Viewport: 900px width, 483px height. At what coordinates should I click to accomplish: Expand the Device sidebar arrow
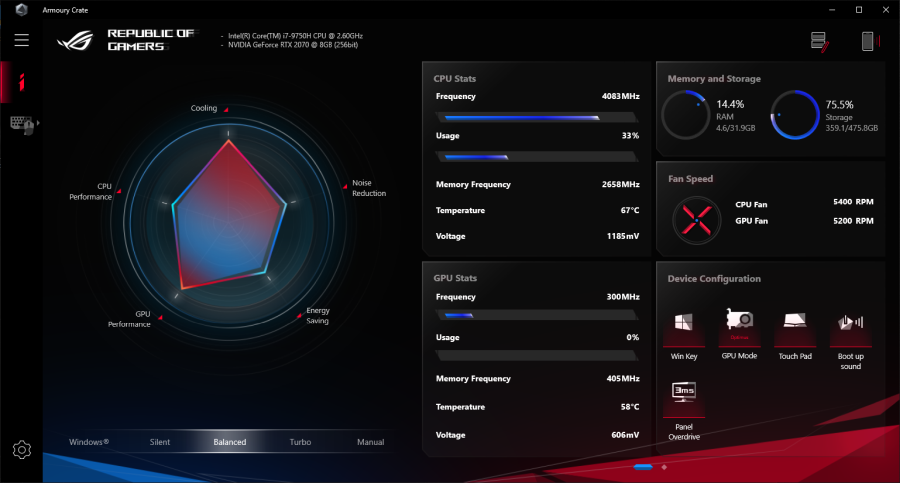pyautogui.click(x=38, y=123)
